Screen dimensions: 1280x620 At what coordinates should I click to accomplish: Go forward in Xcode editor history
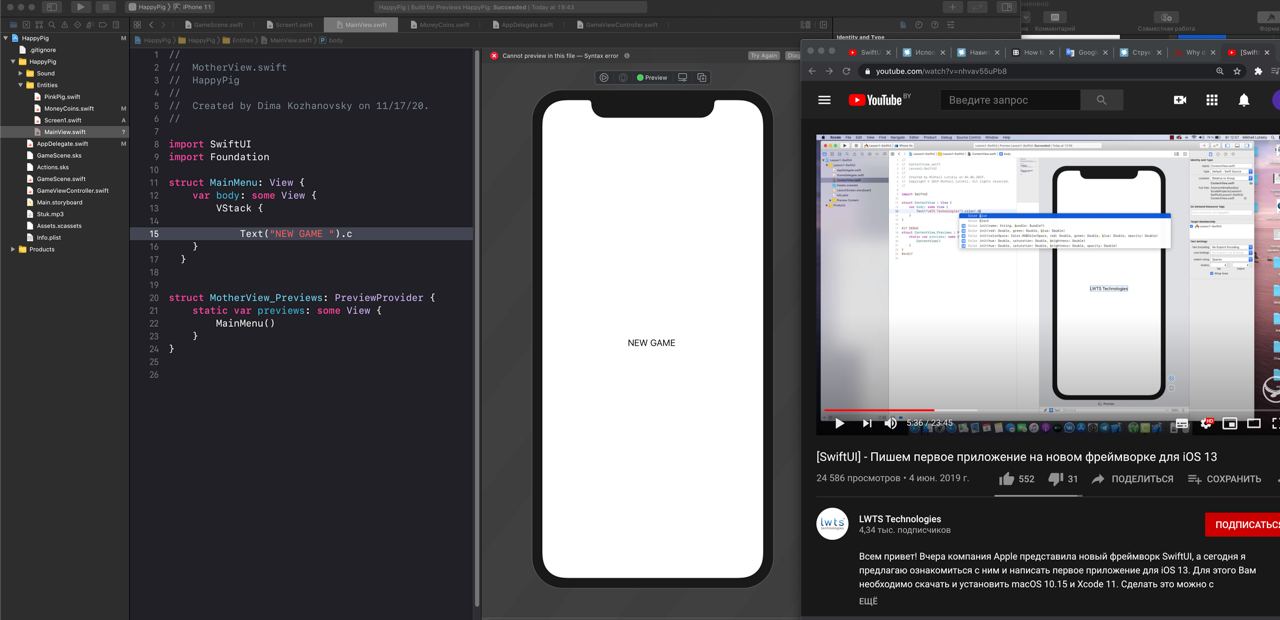pos(162,24)
